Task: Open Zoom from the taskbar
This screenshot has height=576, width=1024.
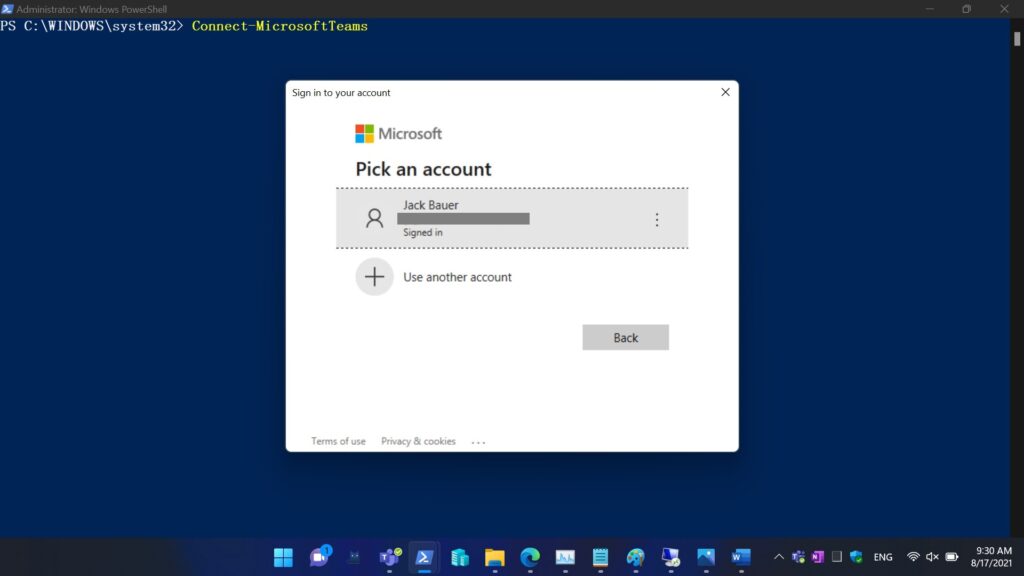Action: [x=319, y=557]
